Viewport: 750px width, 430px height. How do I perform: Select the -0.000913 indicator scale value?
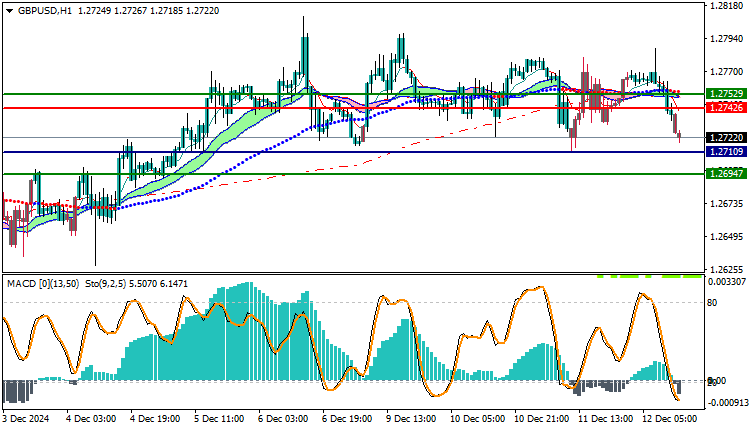727,403
